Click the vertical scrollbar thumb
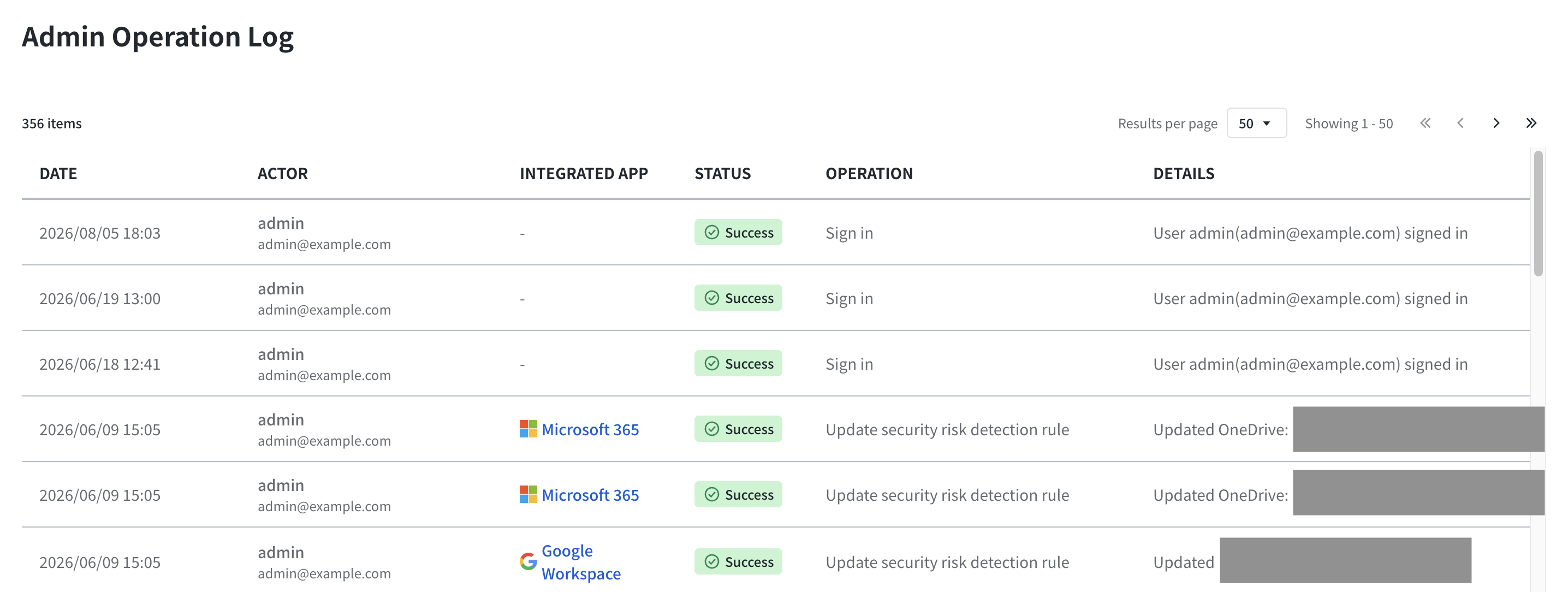This screenshot has width=1568, height=592. click(x=1538, y=213)
